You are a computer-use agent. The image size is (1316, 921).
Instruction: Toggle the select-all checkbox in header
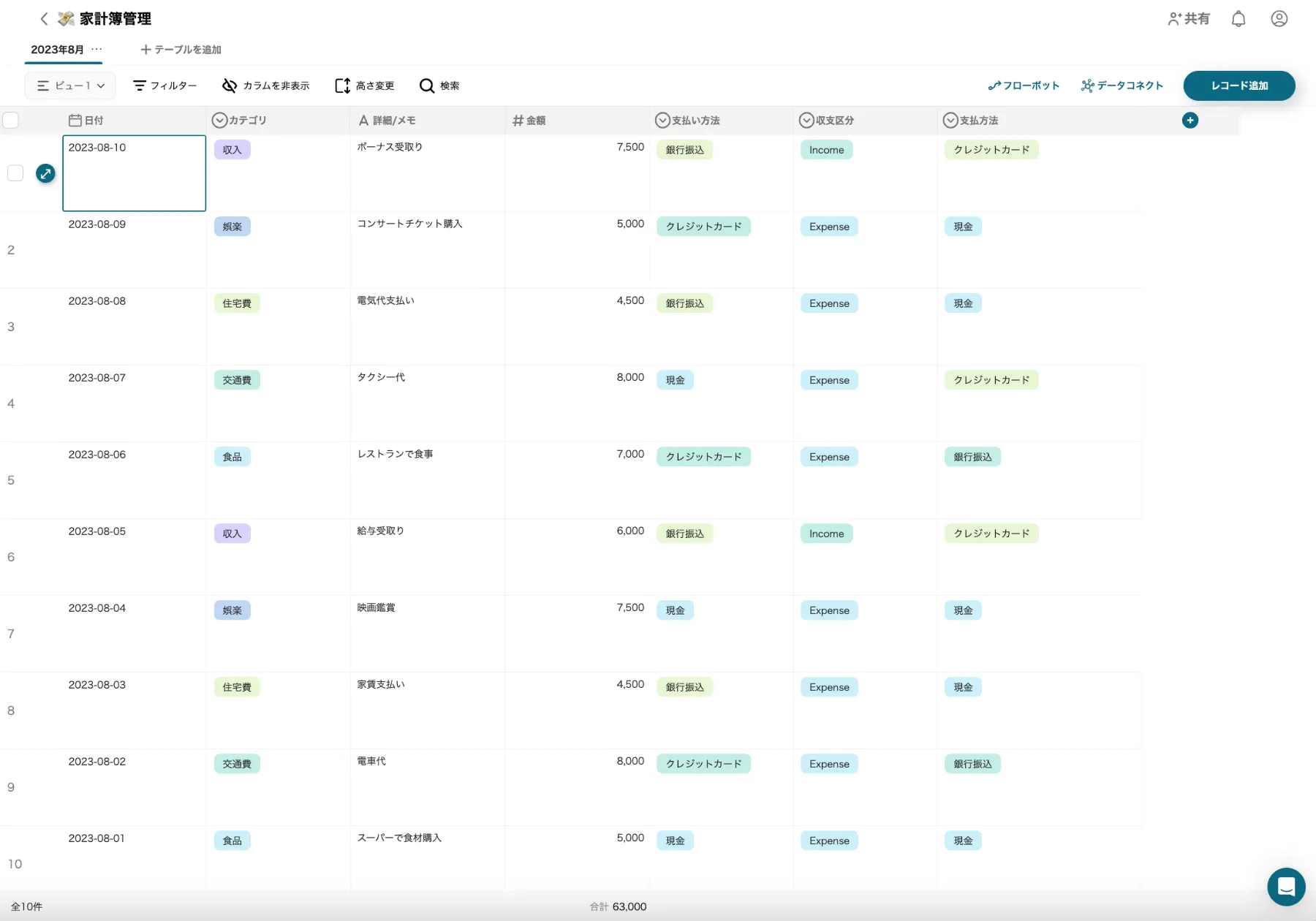coord(11,120)
